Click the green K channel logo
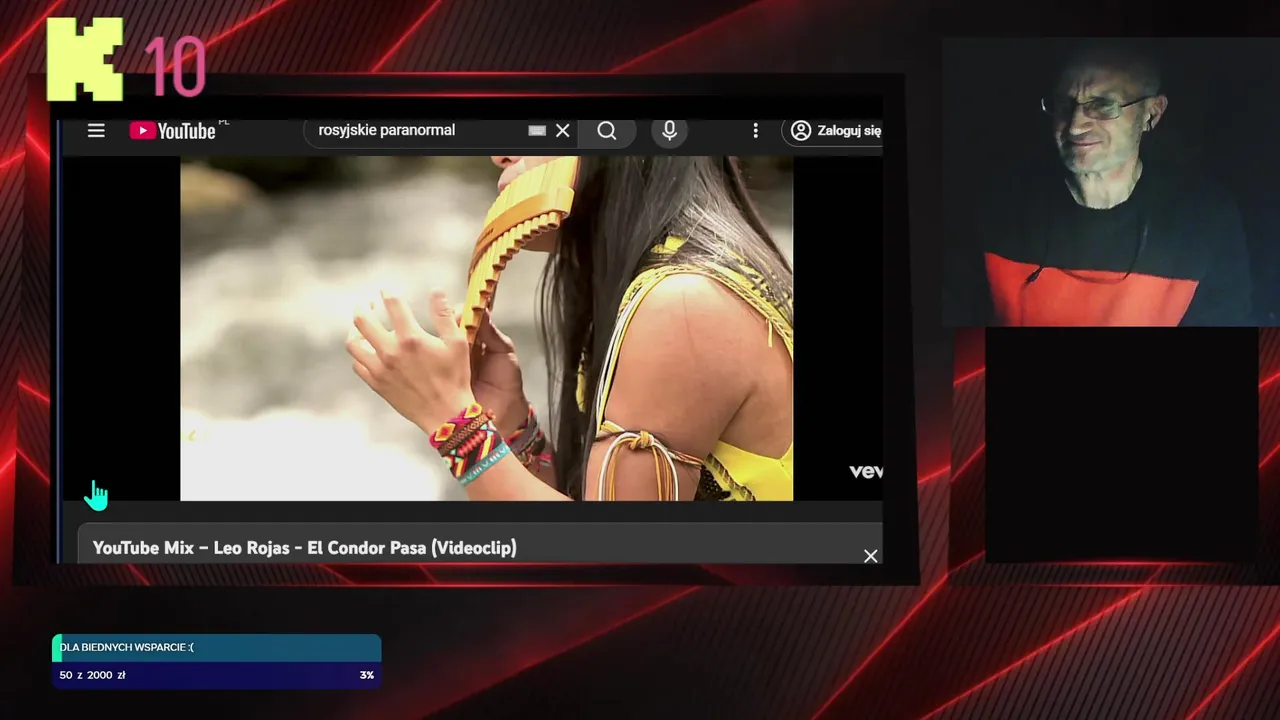Image resolution: width=1280 pixels, height=720 pixels. (x=85, y=59)
